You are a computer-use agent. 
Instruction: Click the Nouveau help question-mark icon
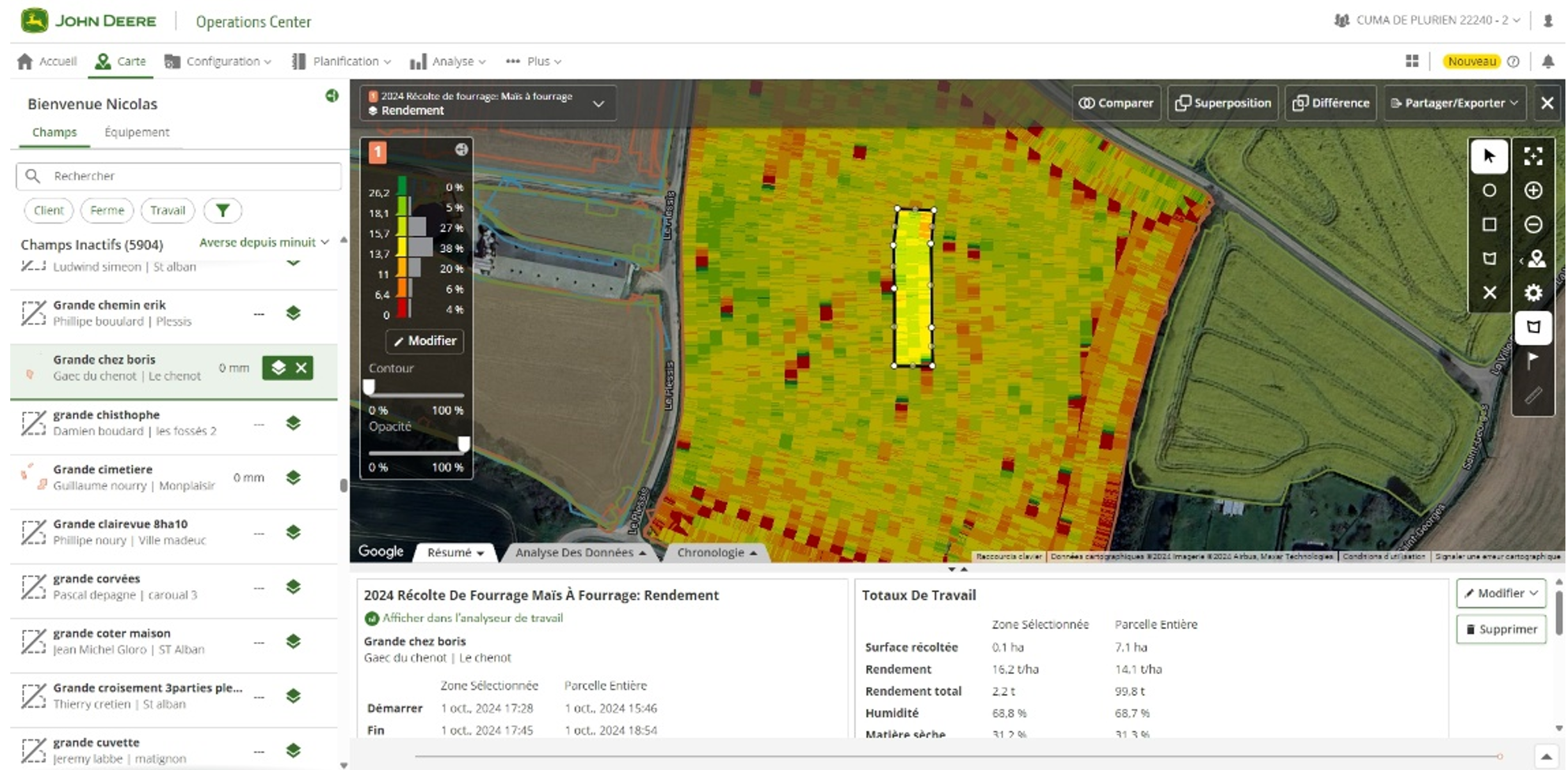[x=1513, y=61]
